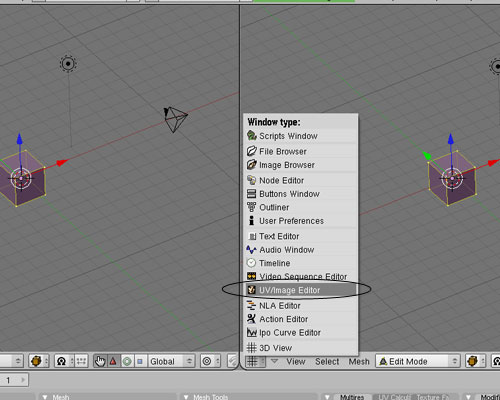Open proportional edit selector in left header

click(210, 361)
